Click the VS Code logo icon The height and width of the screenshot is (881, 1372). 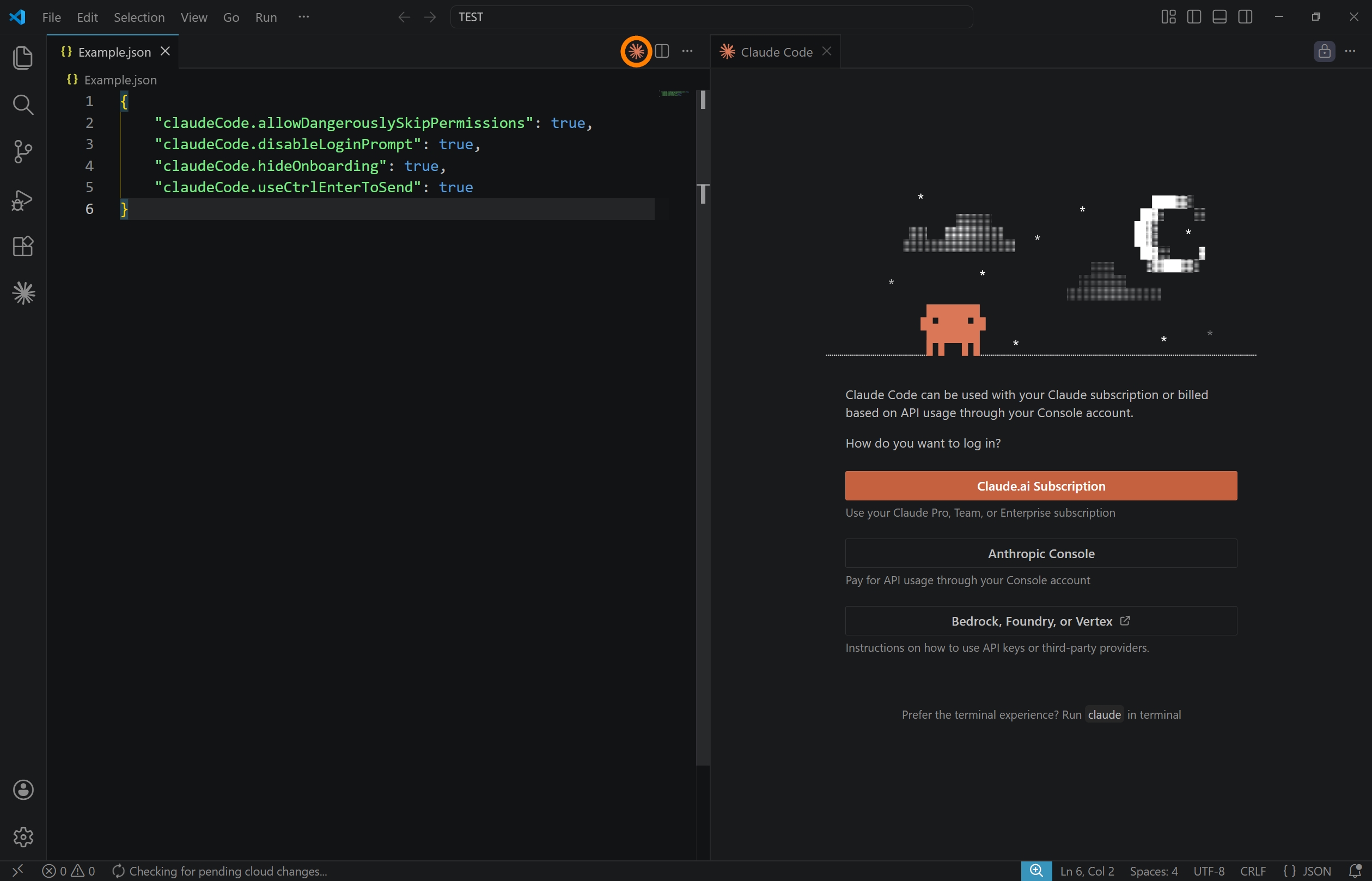pos(17,16)
